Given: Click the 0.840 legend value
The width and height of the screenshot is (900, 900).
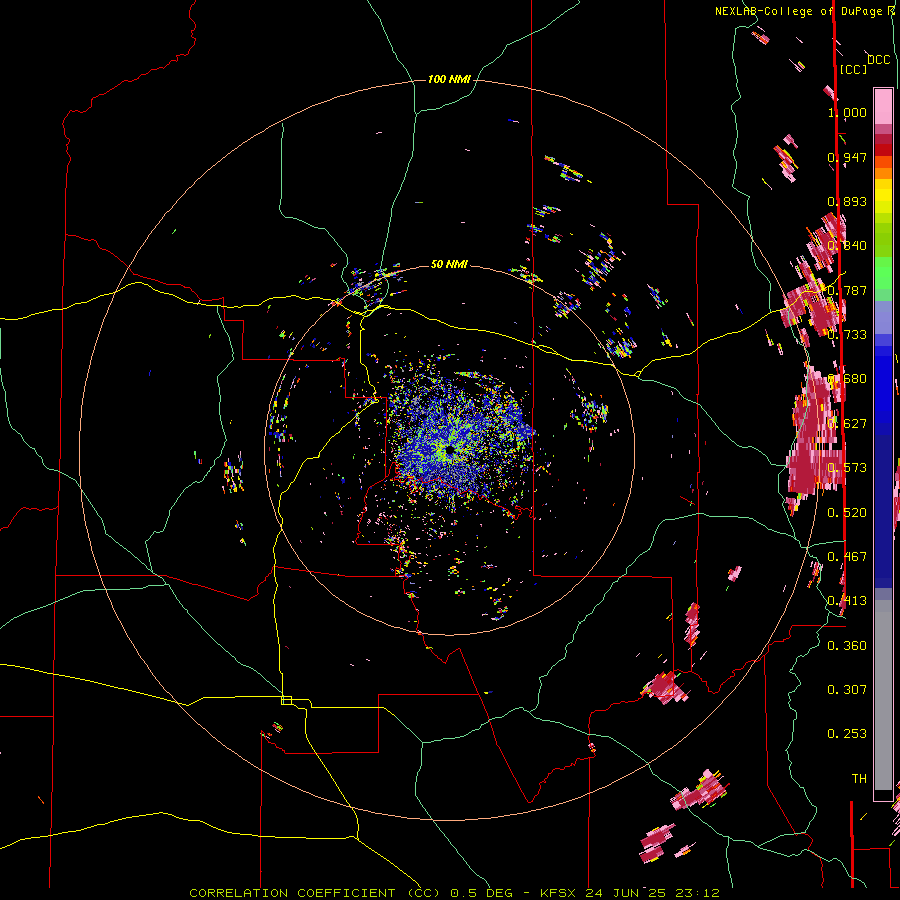Looking at the screenshot, I should point(847,246).
